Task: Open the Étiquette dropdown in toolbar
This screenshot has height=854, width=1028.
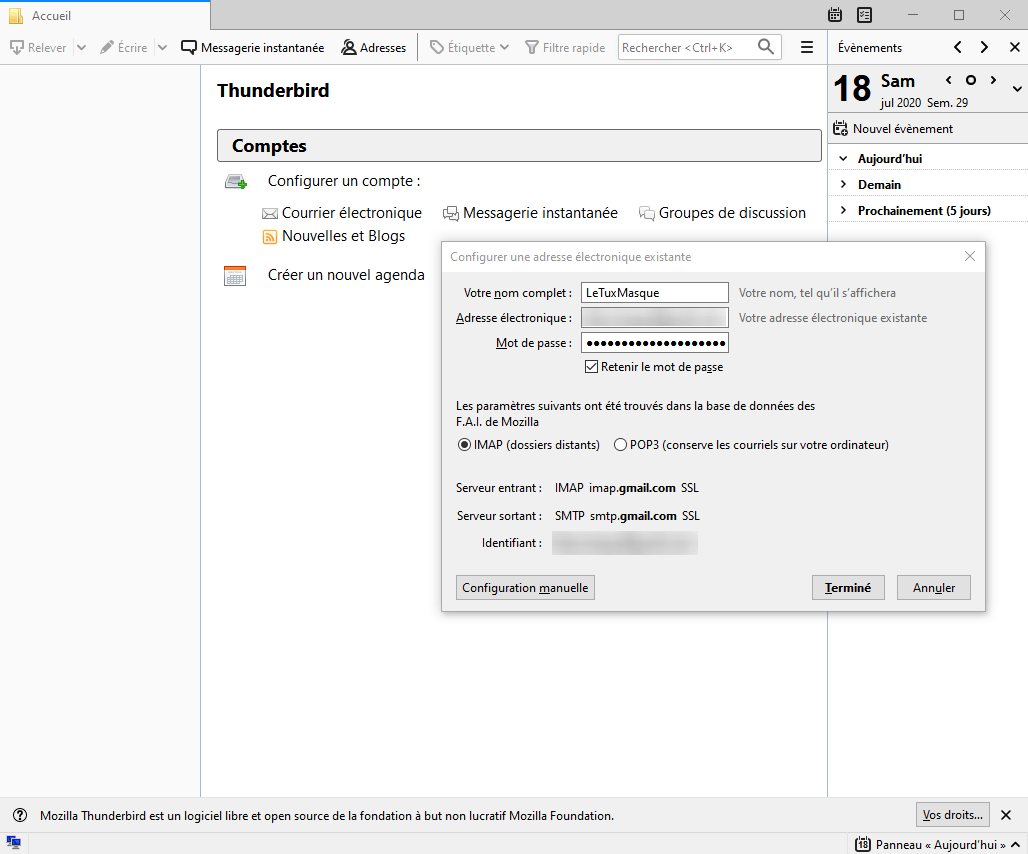Action: coord(470,47)
